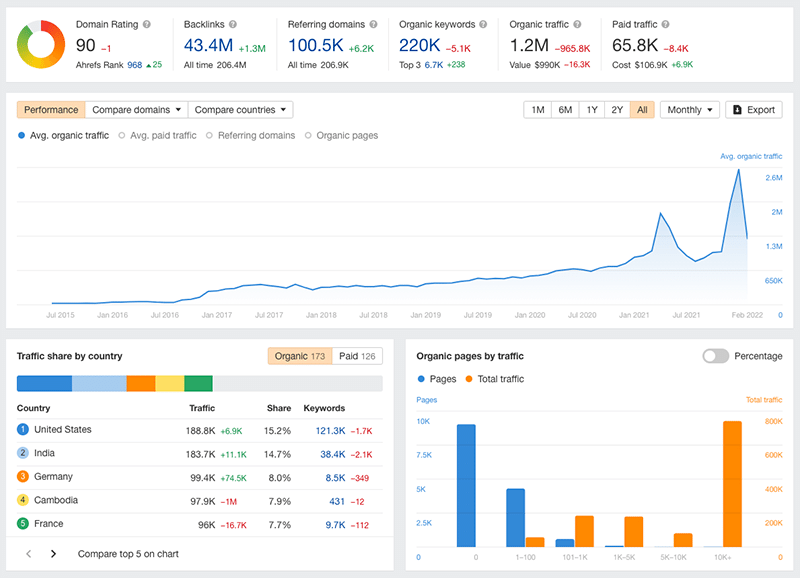Click the Export file icon
This screenshot has height=578, width=800.
[x=737, y=110]
